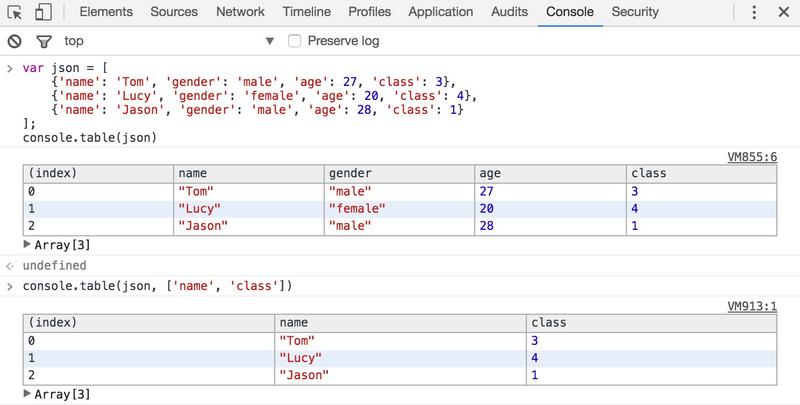Select the Console tab
Screen dimensions: 800x405
pos(570,12)
